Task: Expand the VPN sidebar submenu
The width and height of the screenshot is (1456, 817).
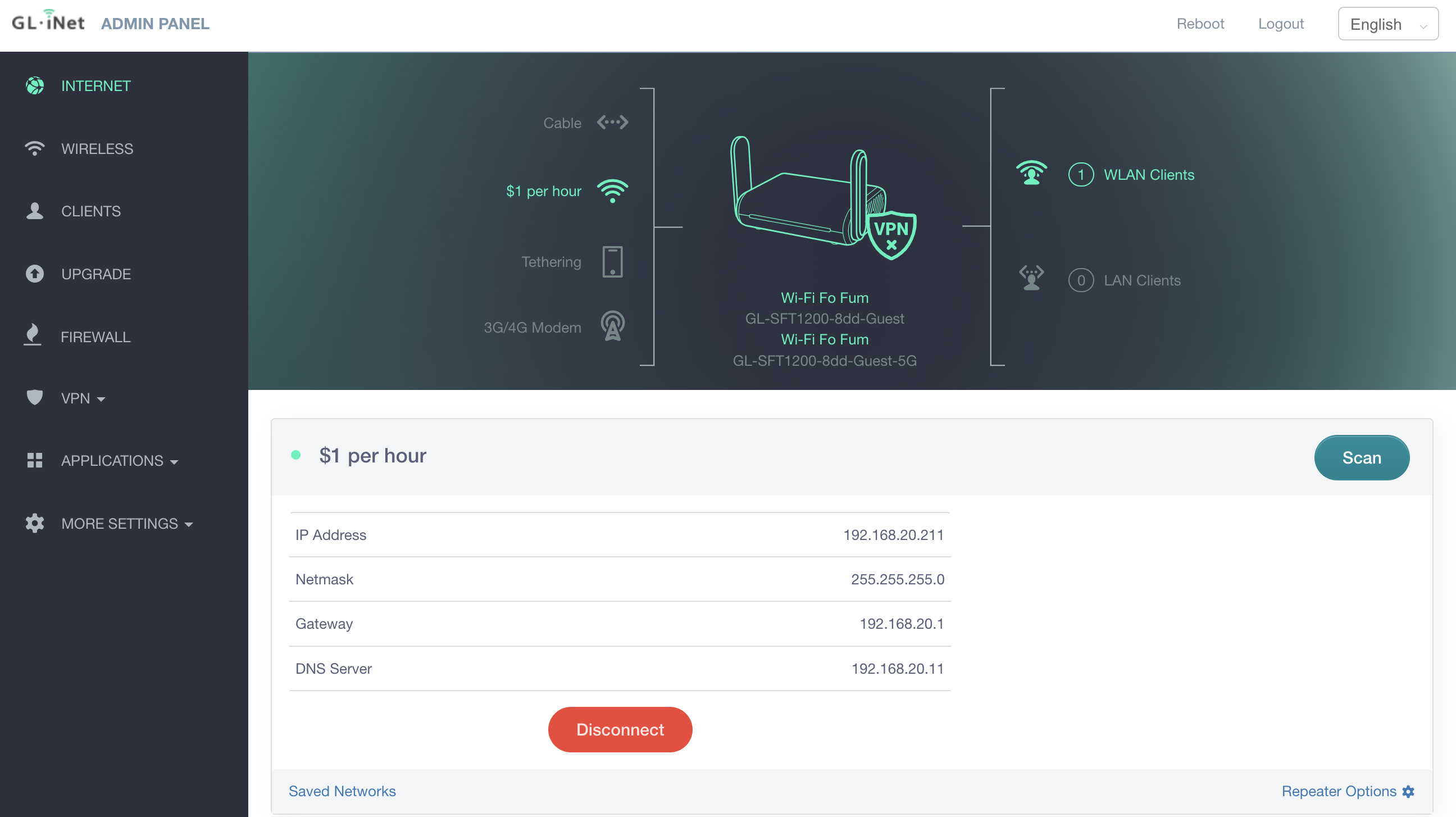Action: tap(82, 398)
